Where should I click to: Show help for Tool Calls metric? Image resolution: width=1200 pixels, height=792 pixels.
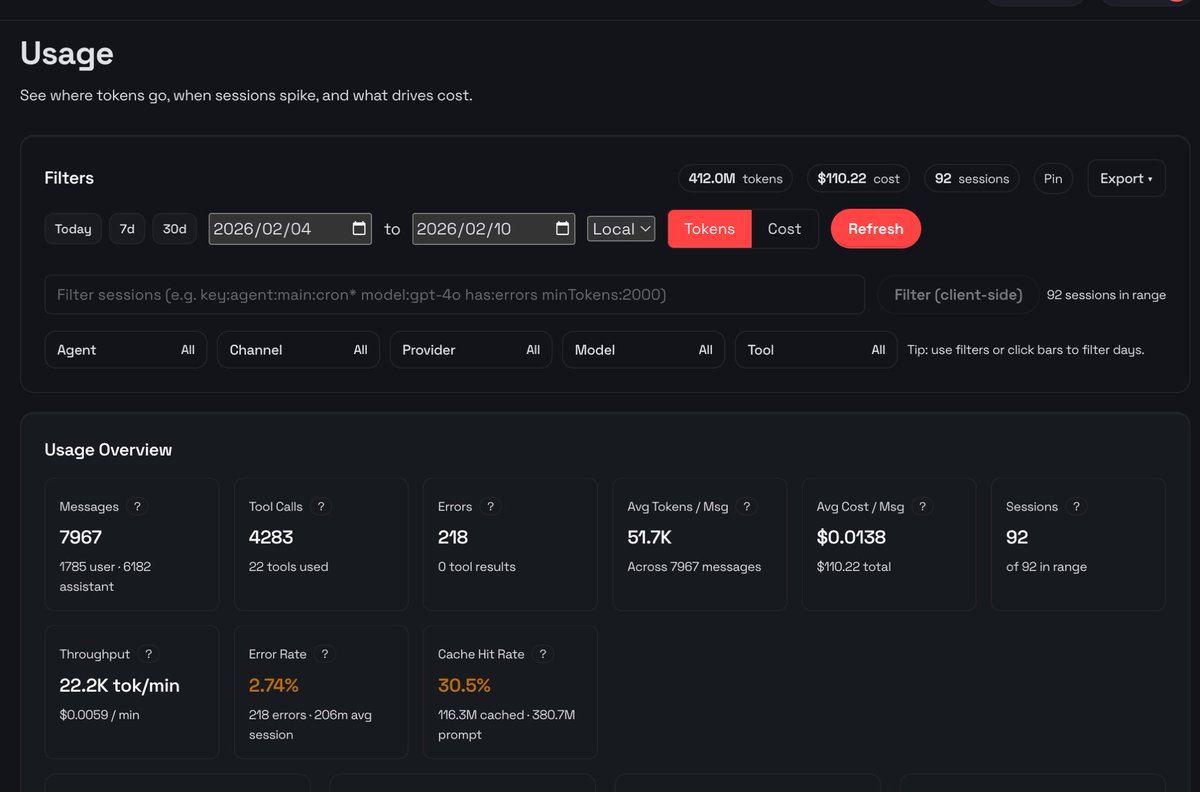pyautogui.click(x=321, y=507)
